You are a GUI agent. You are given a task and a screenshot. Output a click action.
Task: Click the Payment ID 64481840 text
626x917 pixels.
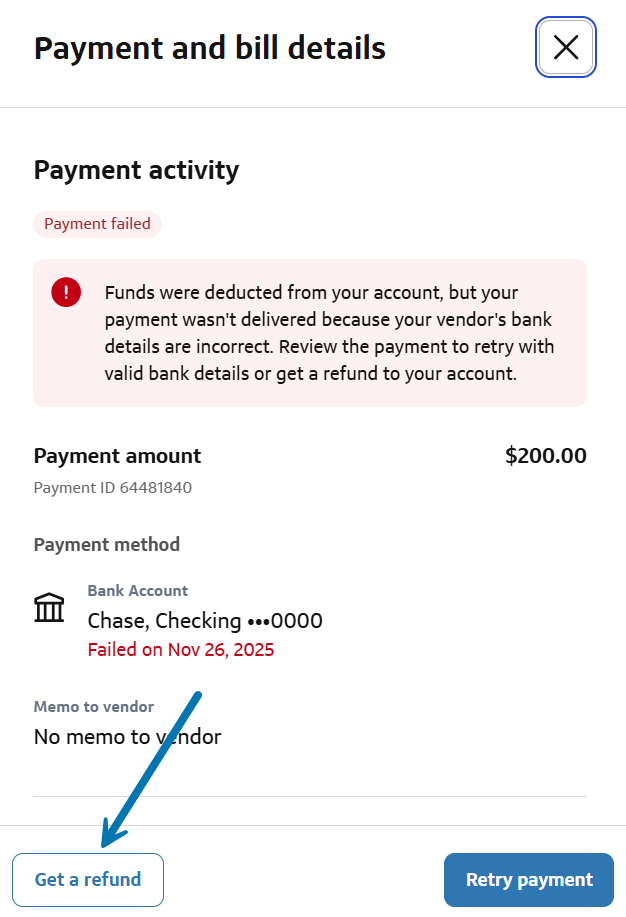[113, 488]
